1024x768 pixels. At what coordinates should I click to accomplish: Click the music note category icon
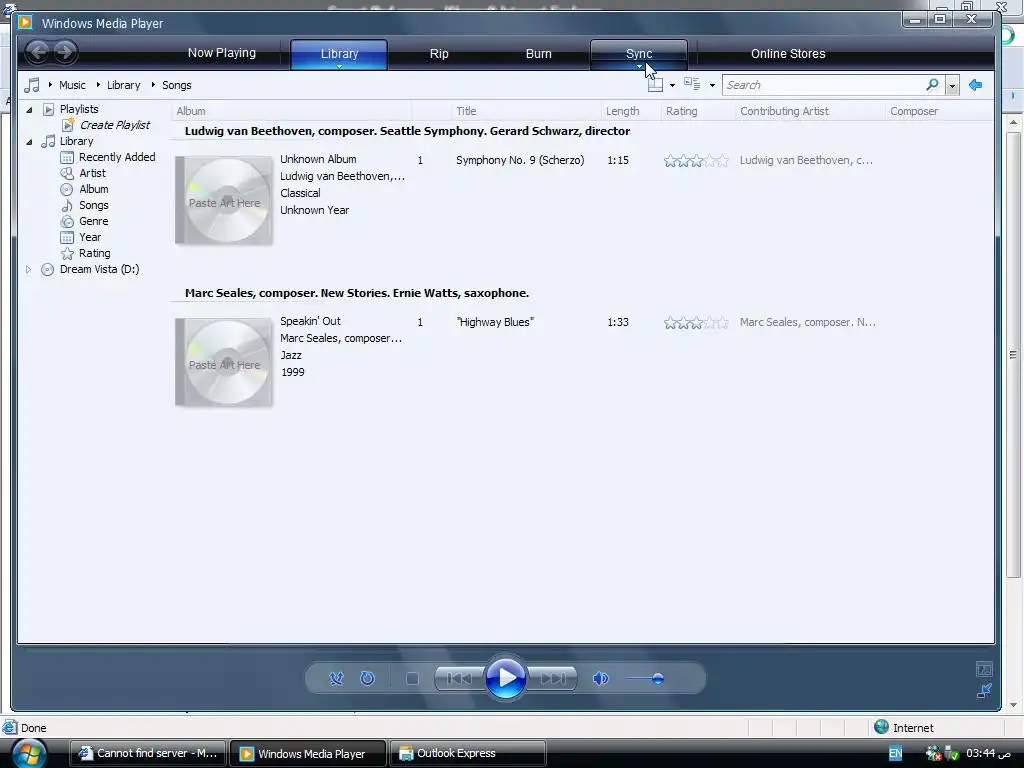point(32,85)
